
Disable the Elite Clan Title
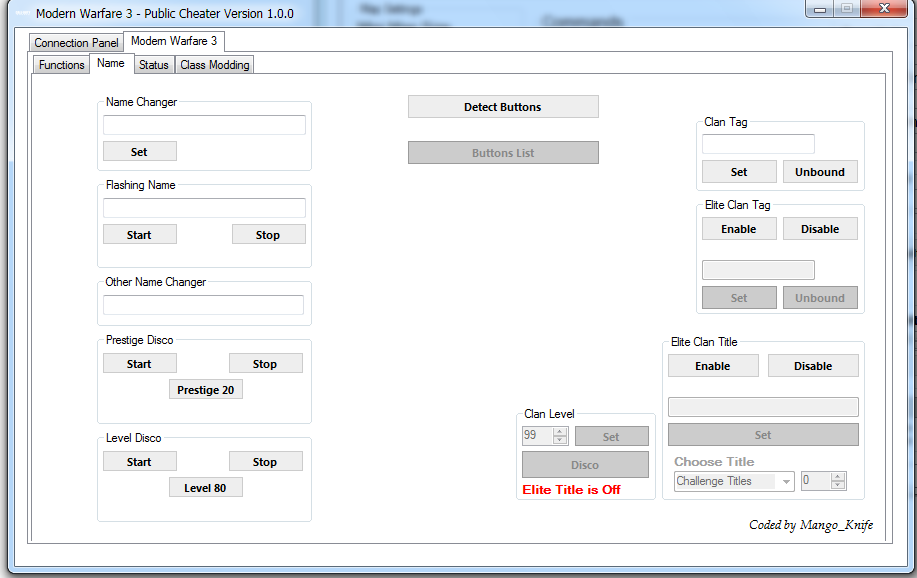(x=813, y=366)
